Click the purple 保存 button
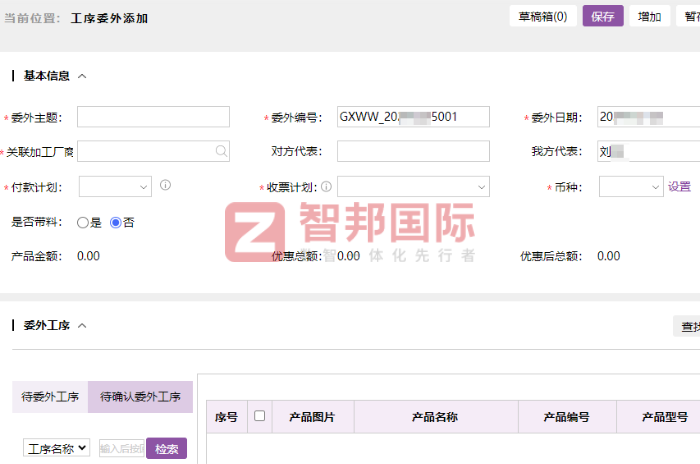Viewport: 700px width, 464px height. [603, 16]
